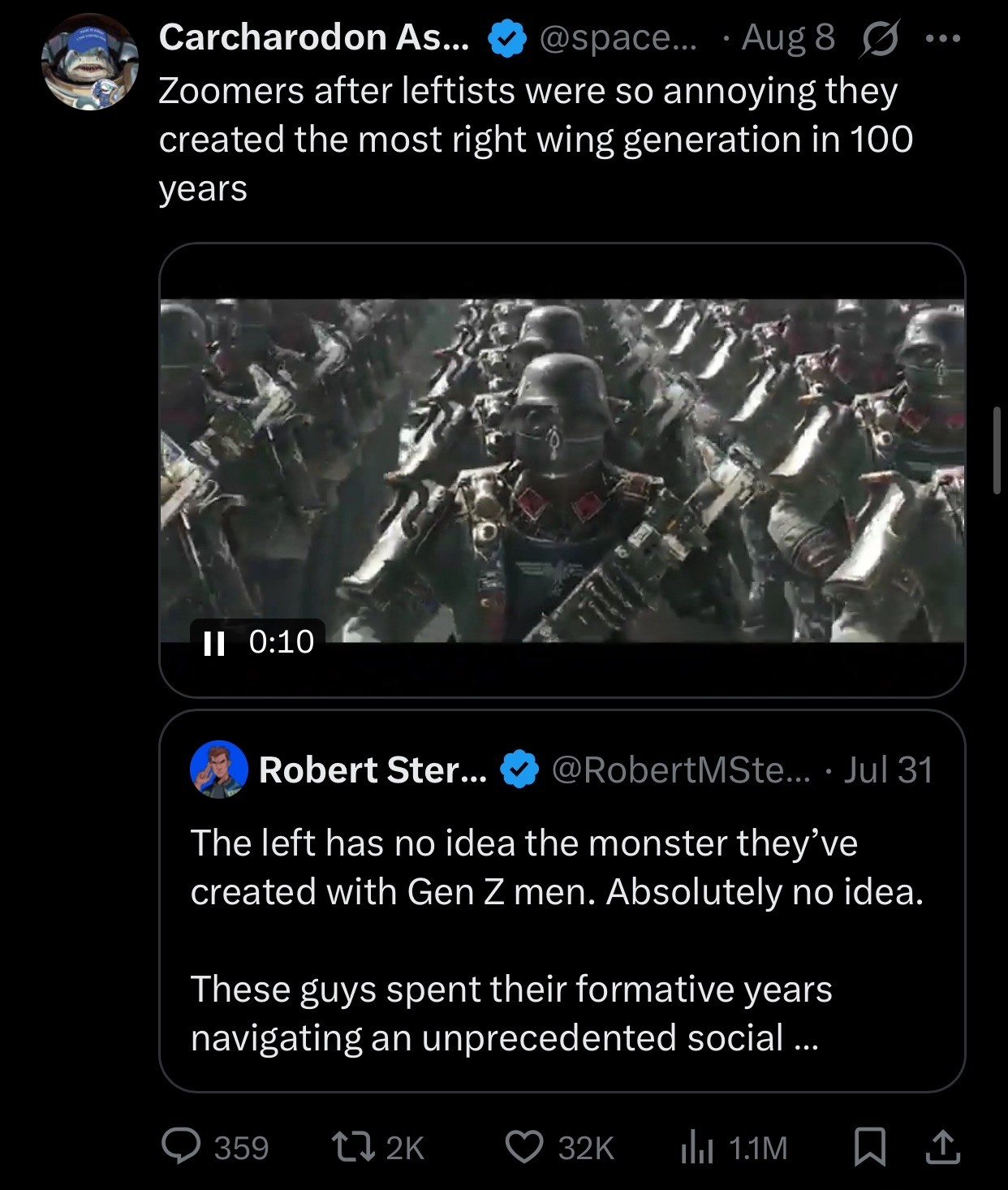Like the tweet with the heart icon
Viewport: 1008px width, 1190px height.
523,1146
